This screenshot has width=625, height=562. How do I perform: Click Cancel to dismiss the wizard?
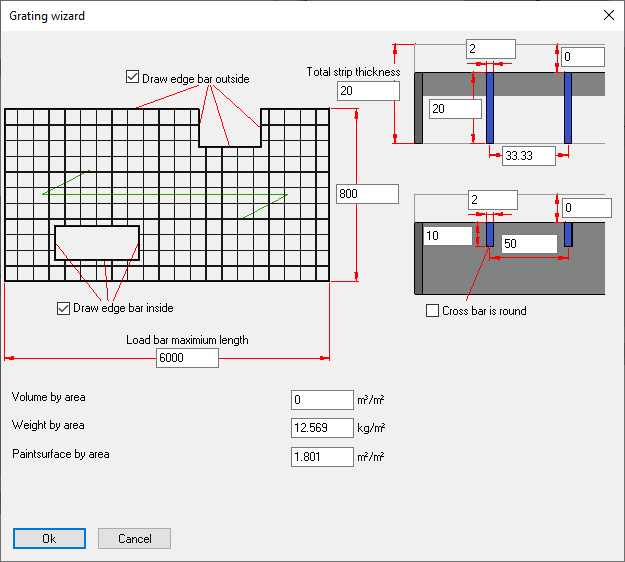[x=134, y=538]
